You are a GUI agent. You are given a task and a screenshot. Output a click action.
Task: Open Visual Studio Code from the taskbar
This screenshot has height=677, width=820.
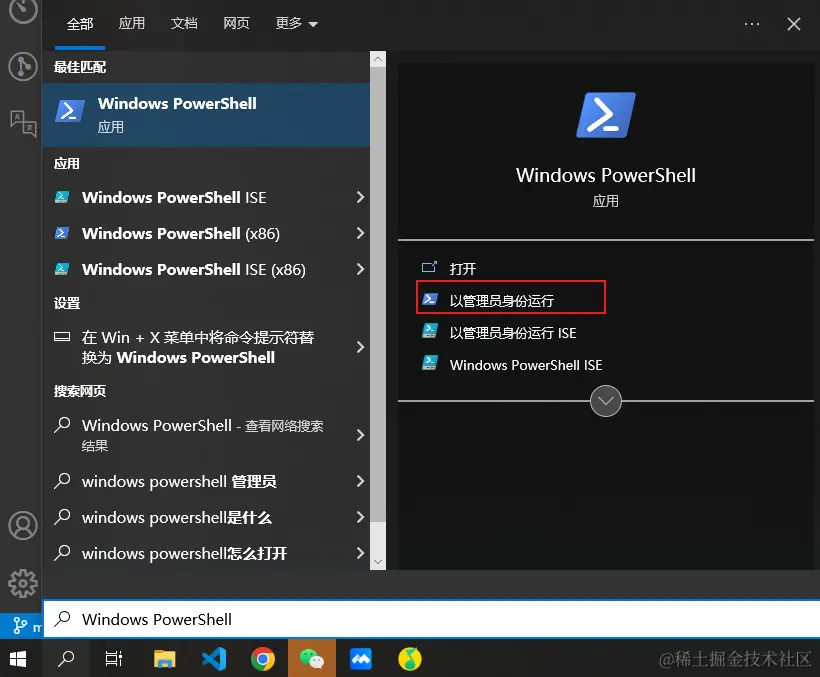click(214, 659)
